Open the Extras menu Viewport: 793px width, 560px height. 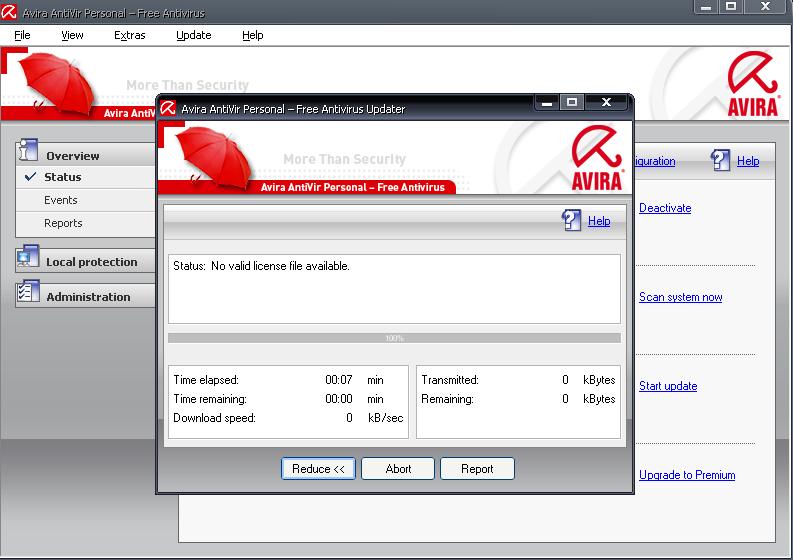pyautogui.click(x=129, y=35)
